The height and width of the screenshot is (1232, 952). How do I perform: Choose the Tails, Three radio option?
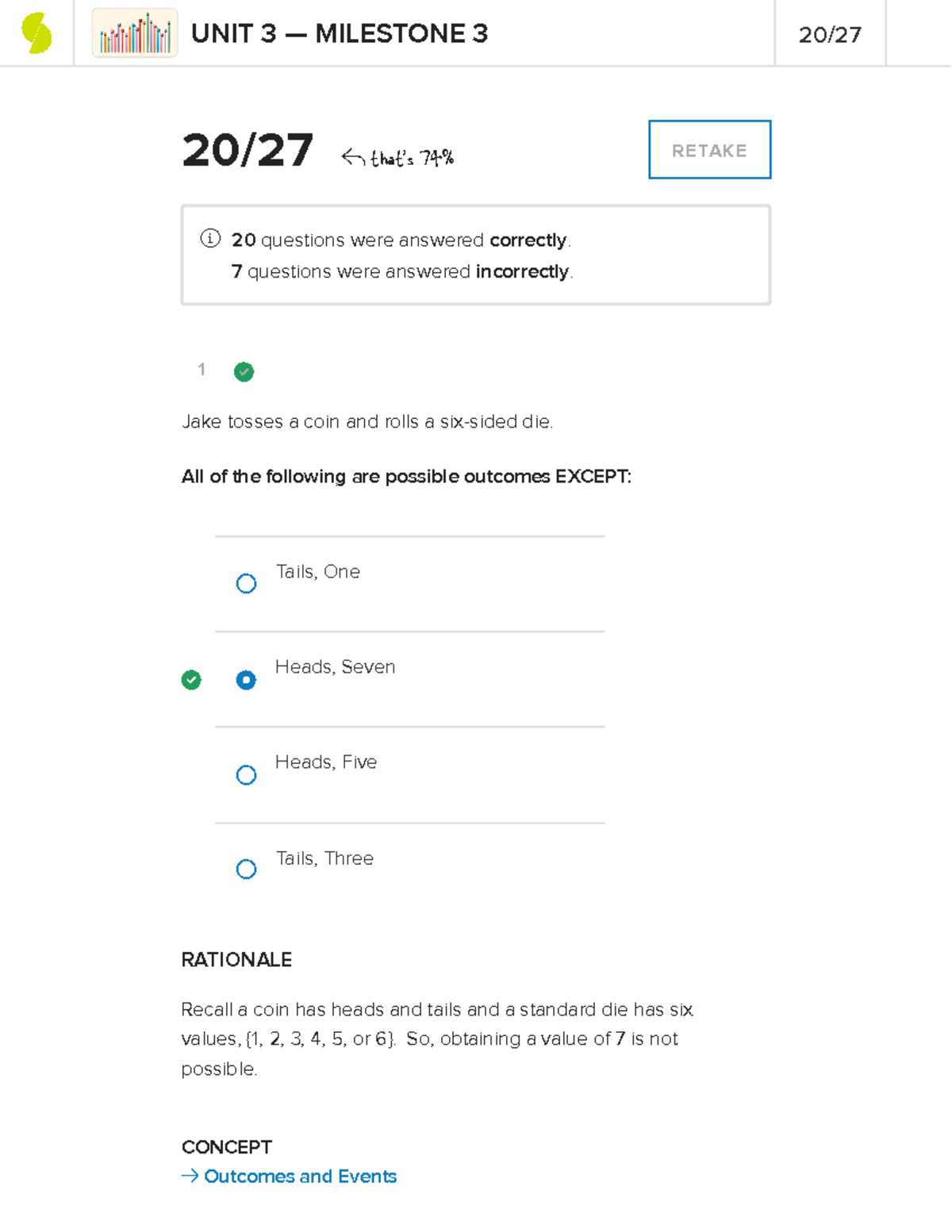tap(246, 869)
